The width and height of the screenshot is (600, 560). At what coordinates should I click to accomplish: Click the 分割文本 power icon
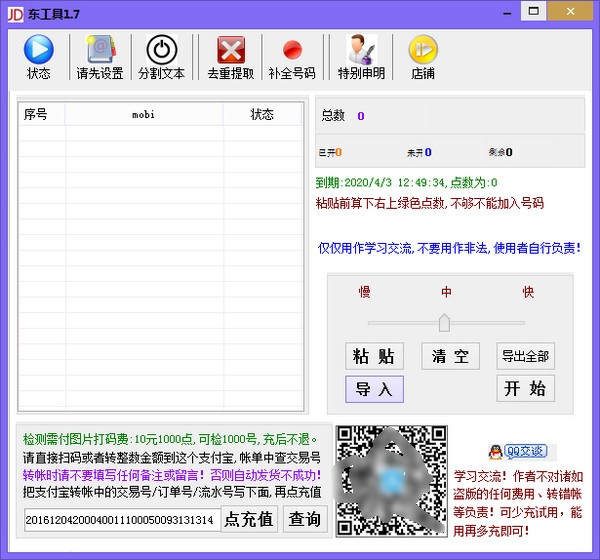click(x=161, y=50)
